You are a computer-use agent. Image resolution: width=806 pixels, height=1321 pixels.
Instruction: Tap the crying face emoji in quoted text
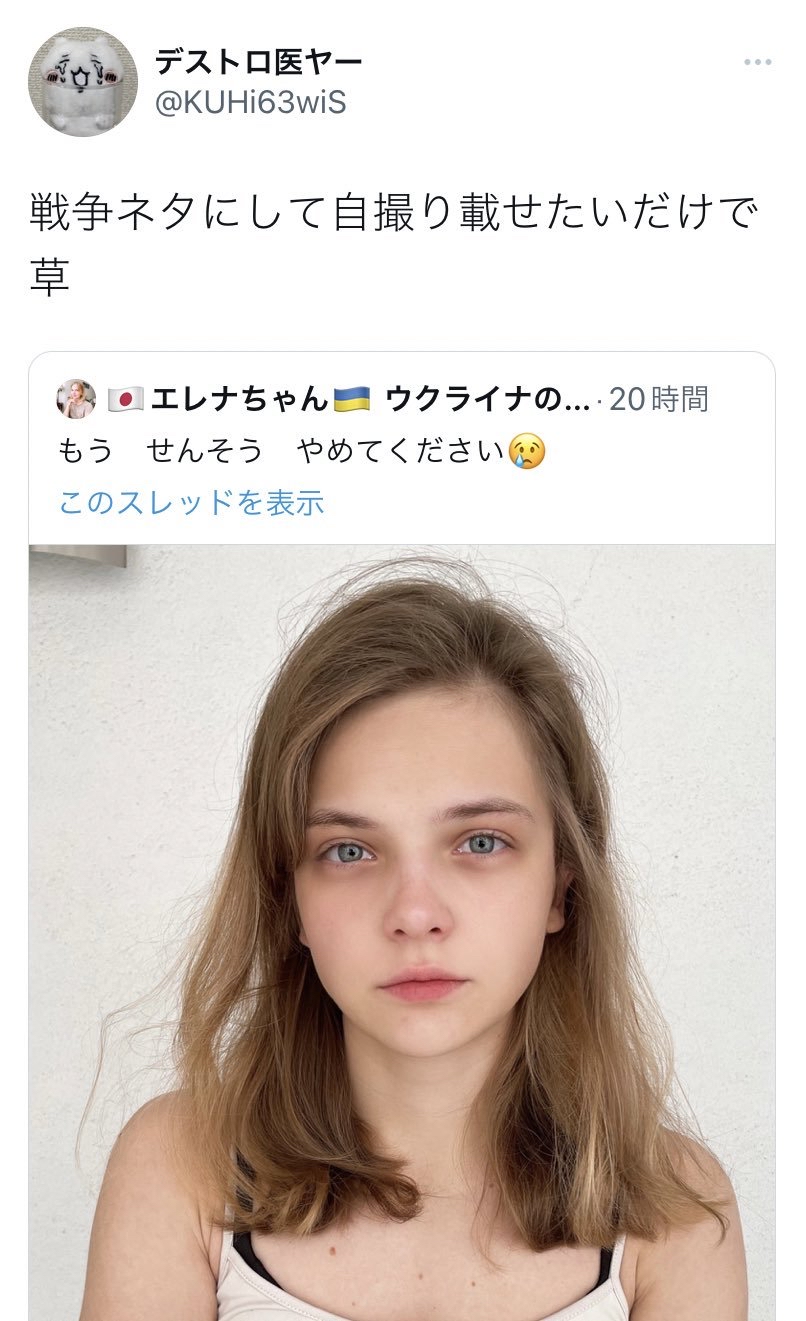(x=527, y=451)
